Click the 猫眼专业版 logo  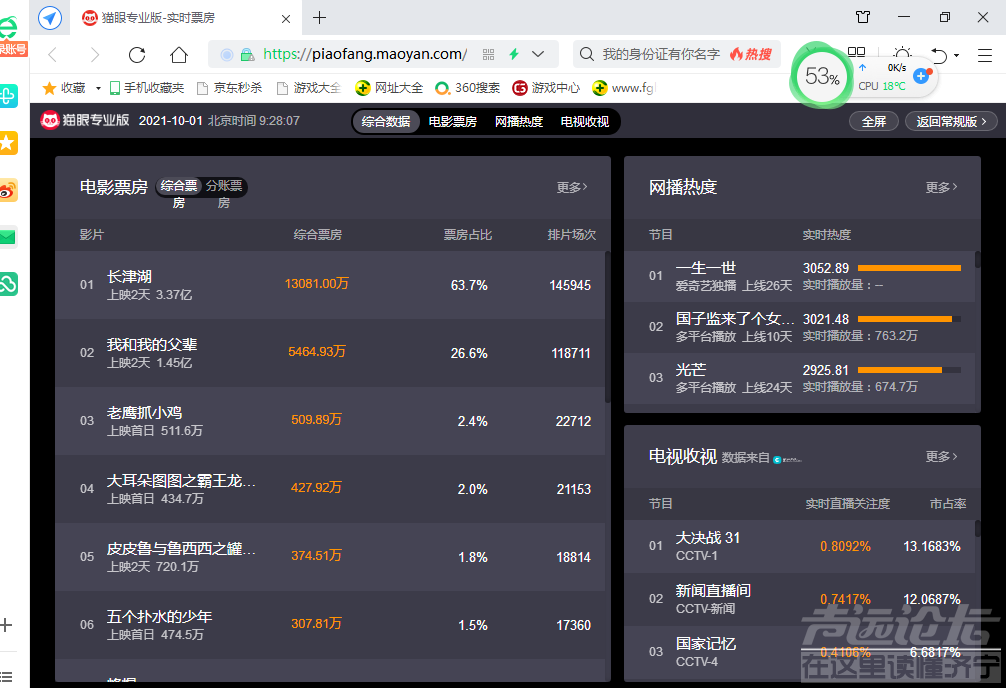click(85, 121)
